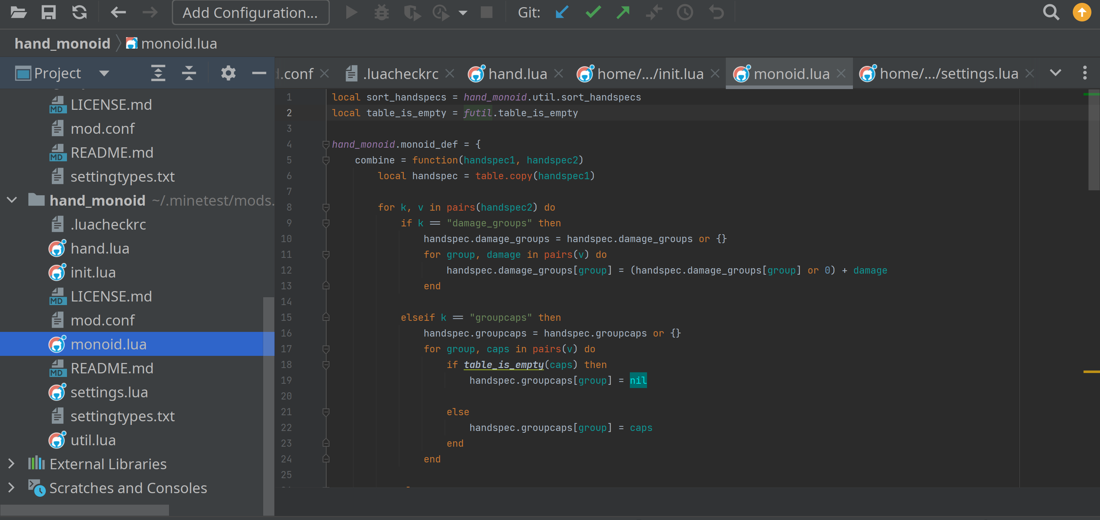Viewport: 1100px width, 520px height.
Task: Click the Open folder toolbar icon
Action: coord(18,12)
